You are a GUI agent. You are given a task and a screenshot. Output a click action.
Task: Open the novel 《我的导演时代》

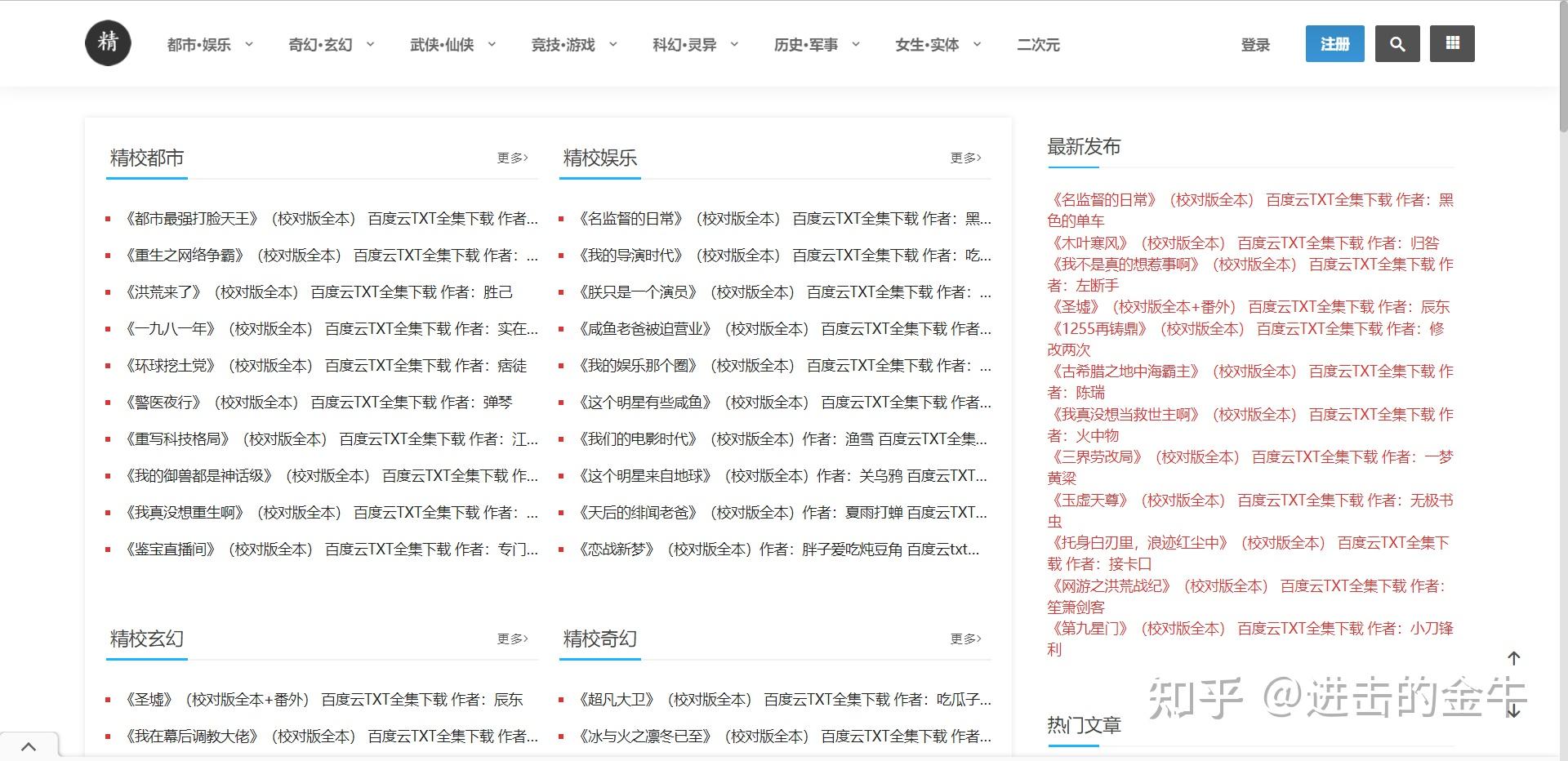[x=783, y=256]
